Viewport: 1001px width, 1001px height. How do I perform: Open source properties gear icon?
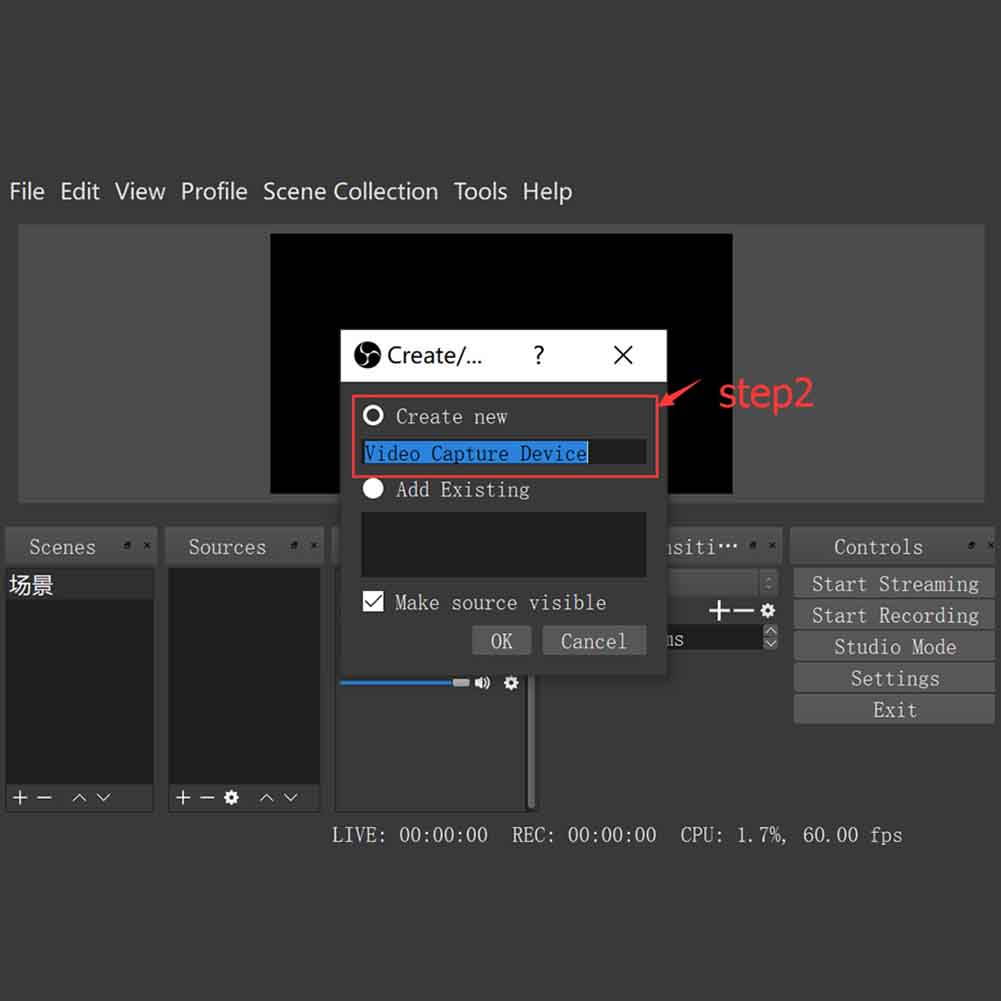pos(232,797)
